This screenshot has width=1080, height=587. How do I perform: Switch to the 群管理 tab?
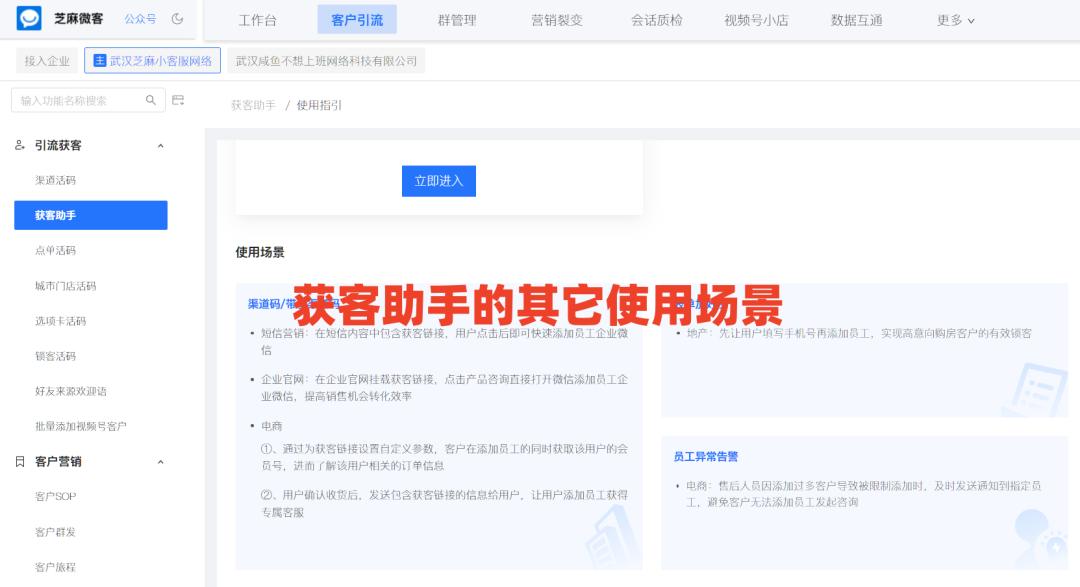[456, 19]
